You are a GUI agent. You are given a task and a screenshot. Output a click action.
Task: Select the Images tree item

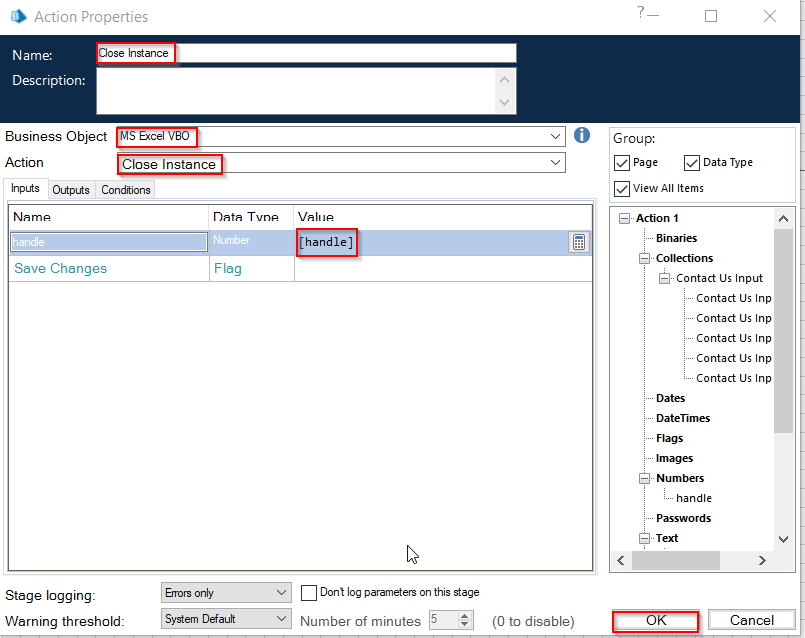click(x=674, y=458)
